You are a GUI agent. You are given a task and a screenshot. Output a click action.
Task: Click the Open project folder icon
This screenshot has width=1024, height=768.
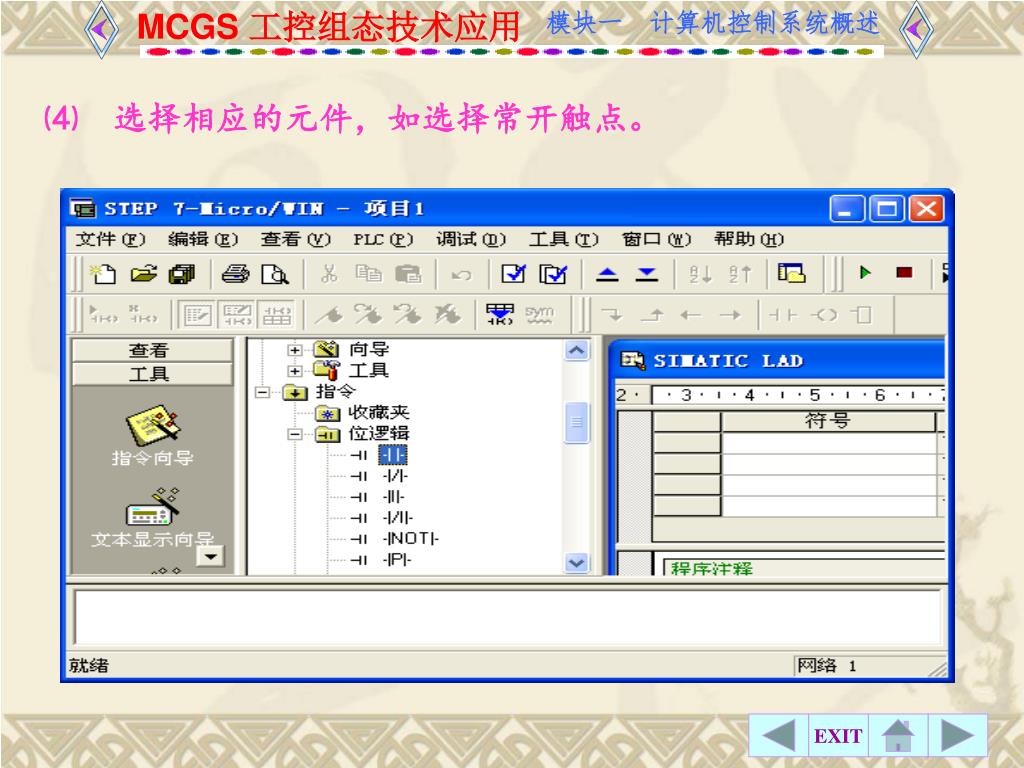(143, 274)
